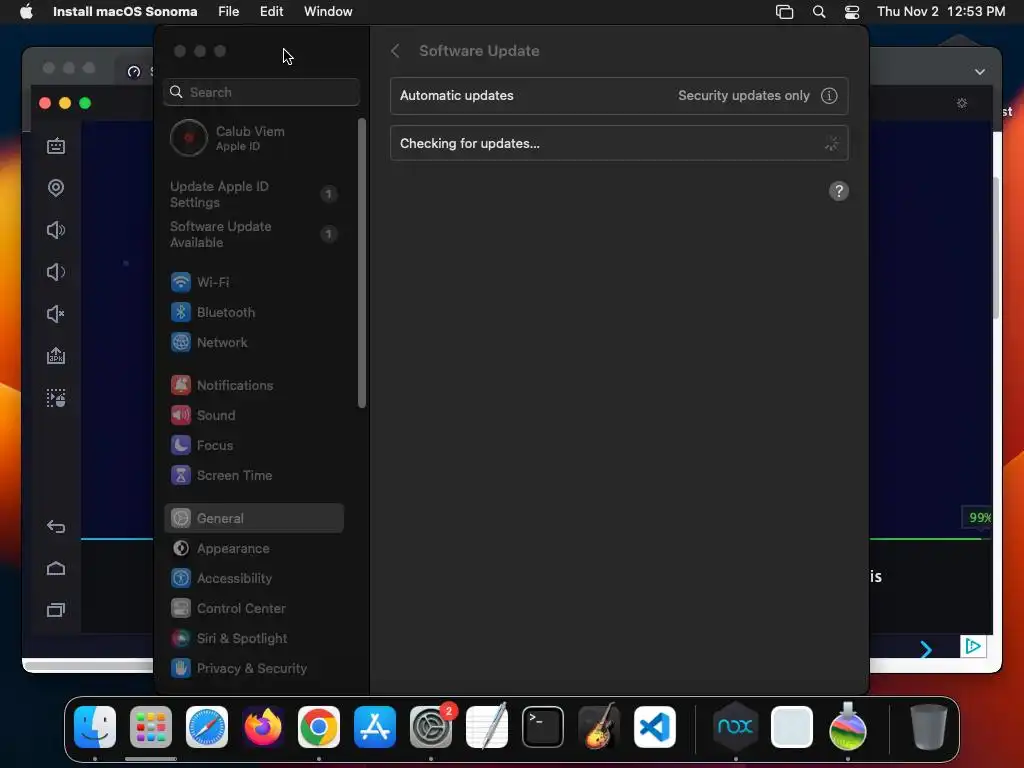
Task: Click the Checking for updates status text
Action: click(470, 144)
